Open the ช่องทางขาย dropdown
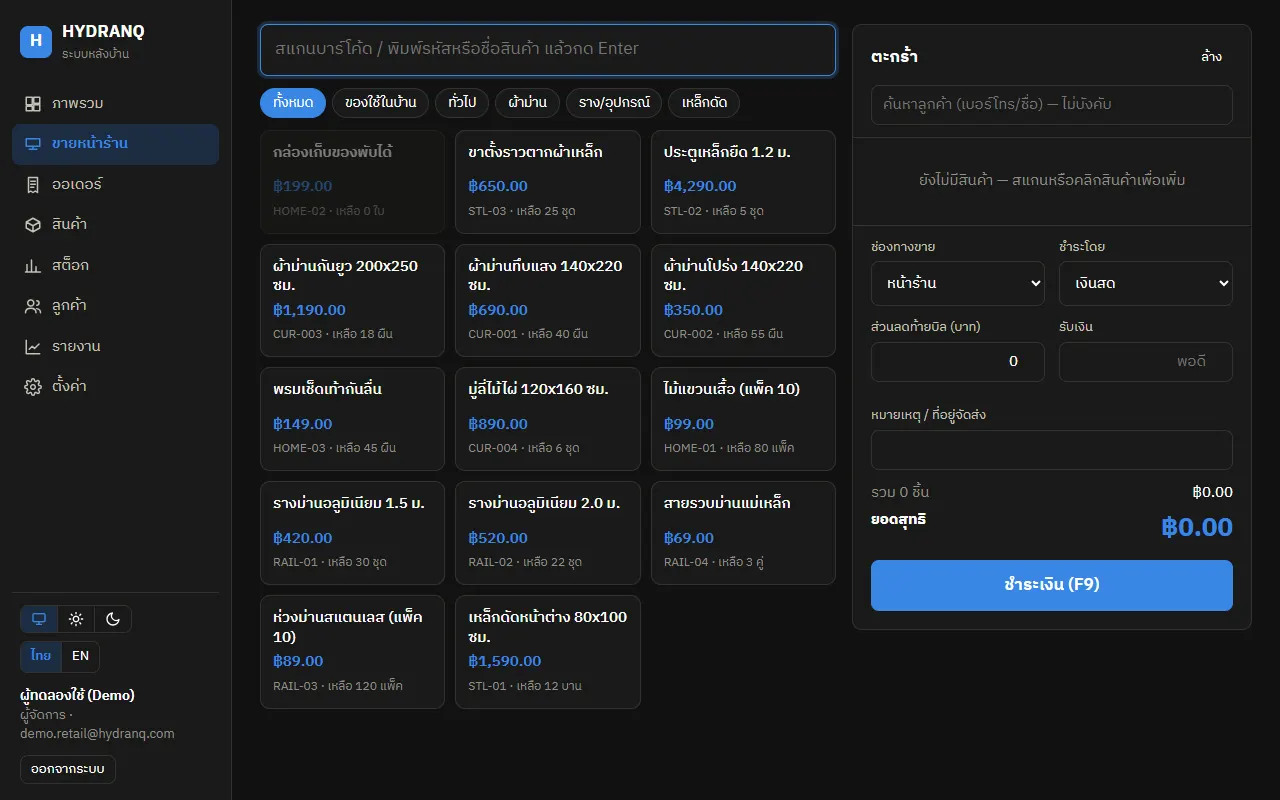Image resolution: width=1280 pixels, height=800 pixels. point(958,283)
